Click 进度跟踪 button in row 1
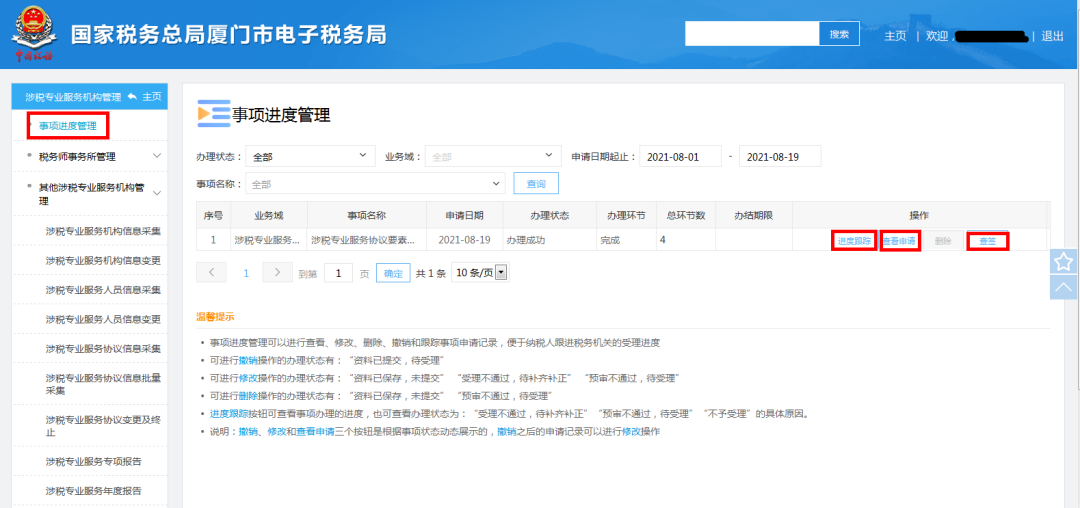1080x508 pixels. 854,241
